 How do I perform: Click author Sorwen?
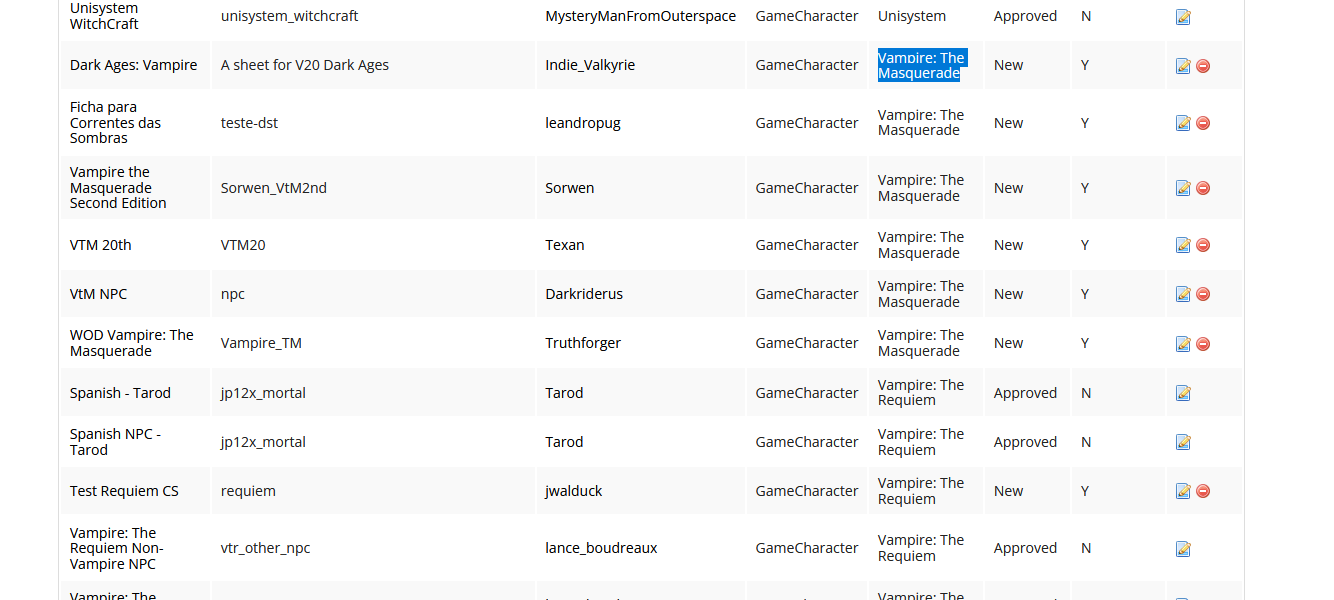pos(570,188)
